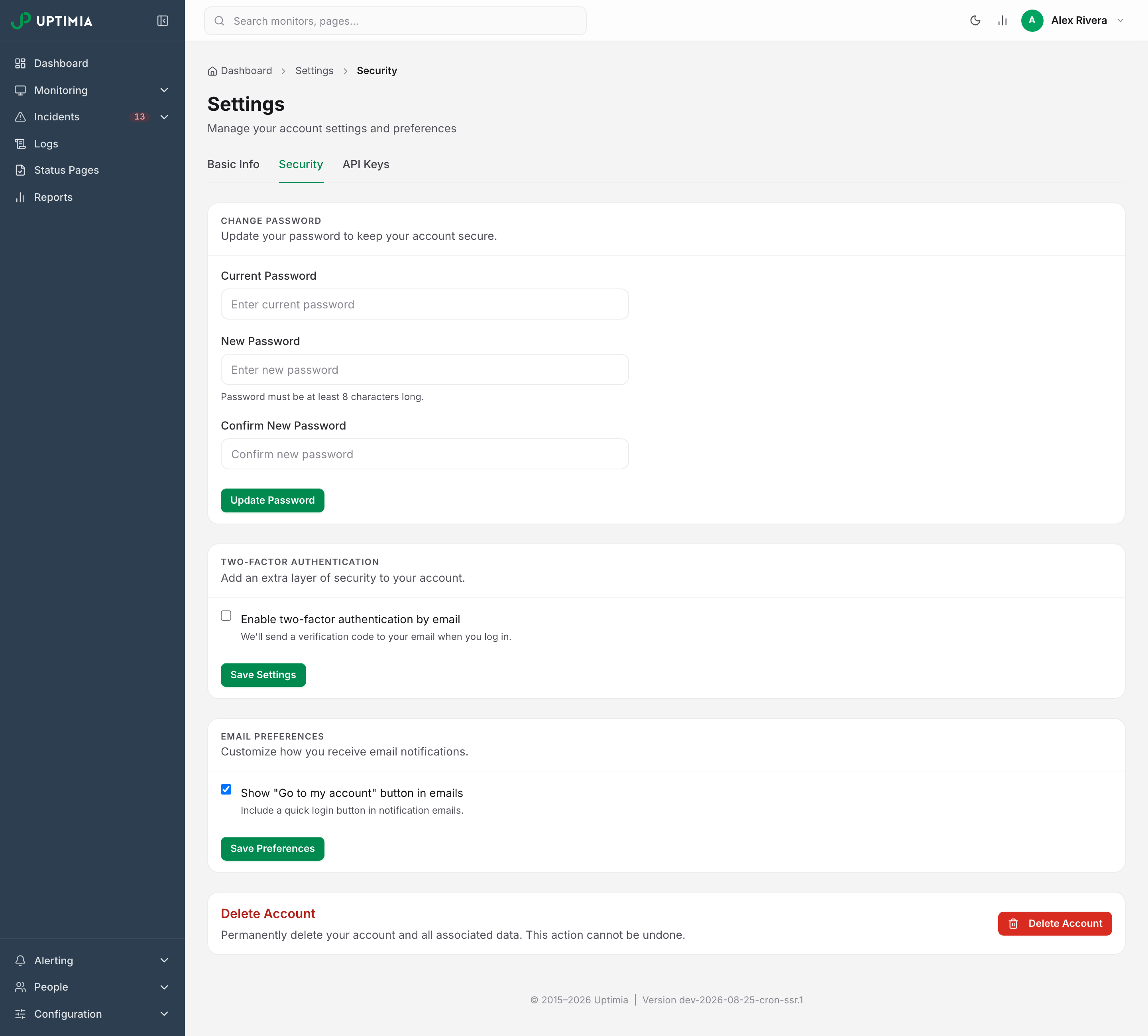Click the Configuration sliders icon

coord(20,1014)
